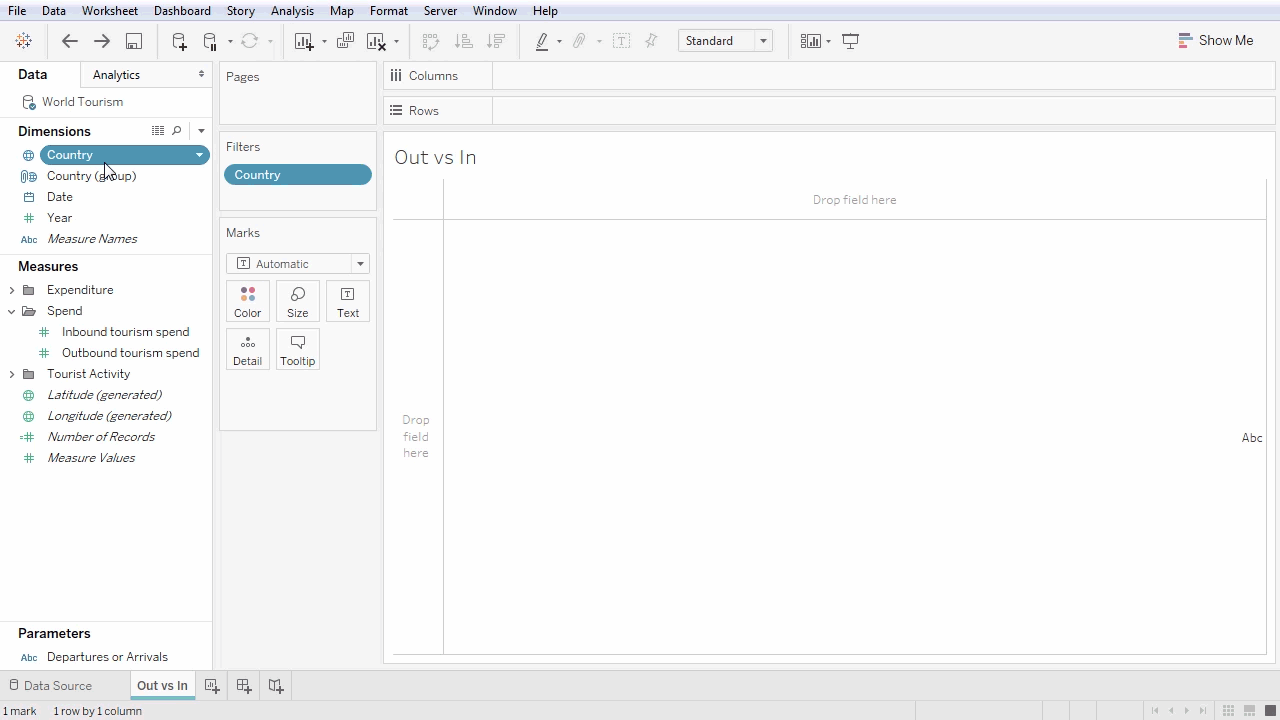Viewport: 1280px width, 720px height.
Task: Open the File menu
Action: 17,11
